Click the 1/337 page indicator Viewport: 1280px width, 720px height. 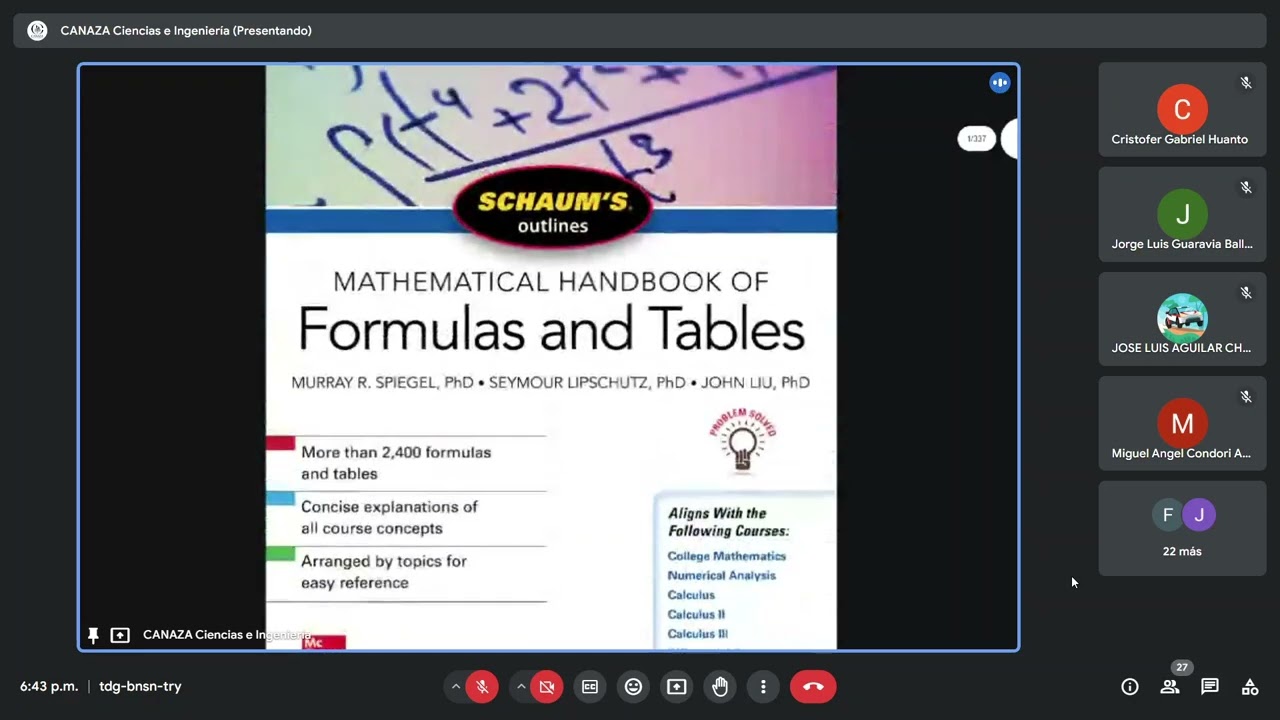tap(976, 139)
